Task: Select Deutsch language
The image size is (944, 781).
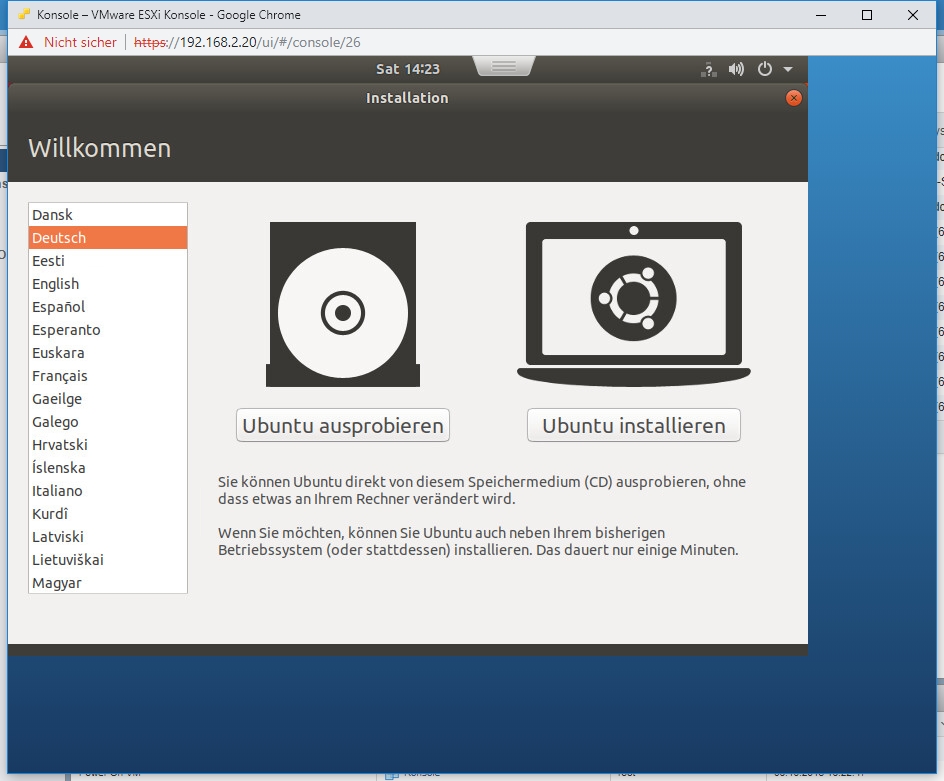Action: point(108,238)
